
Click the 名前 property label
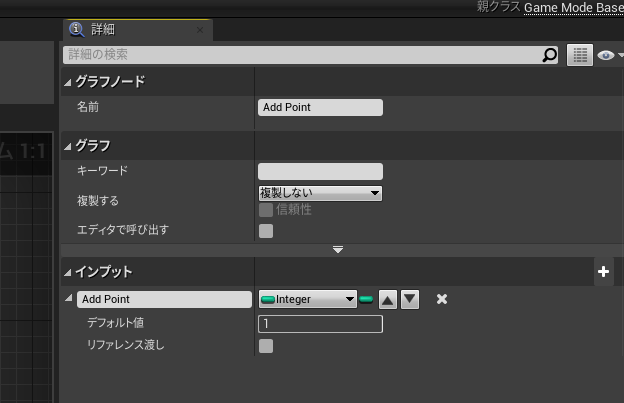(88, 107)
